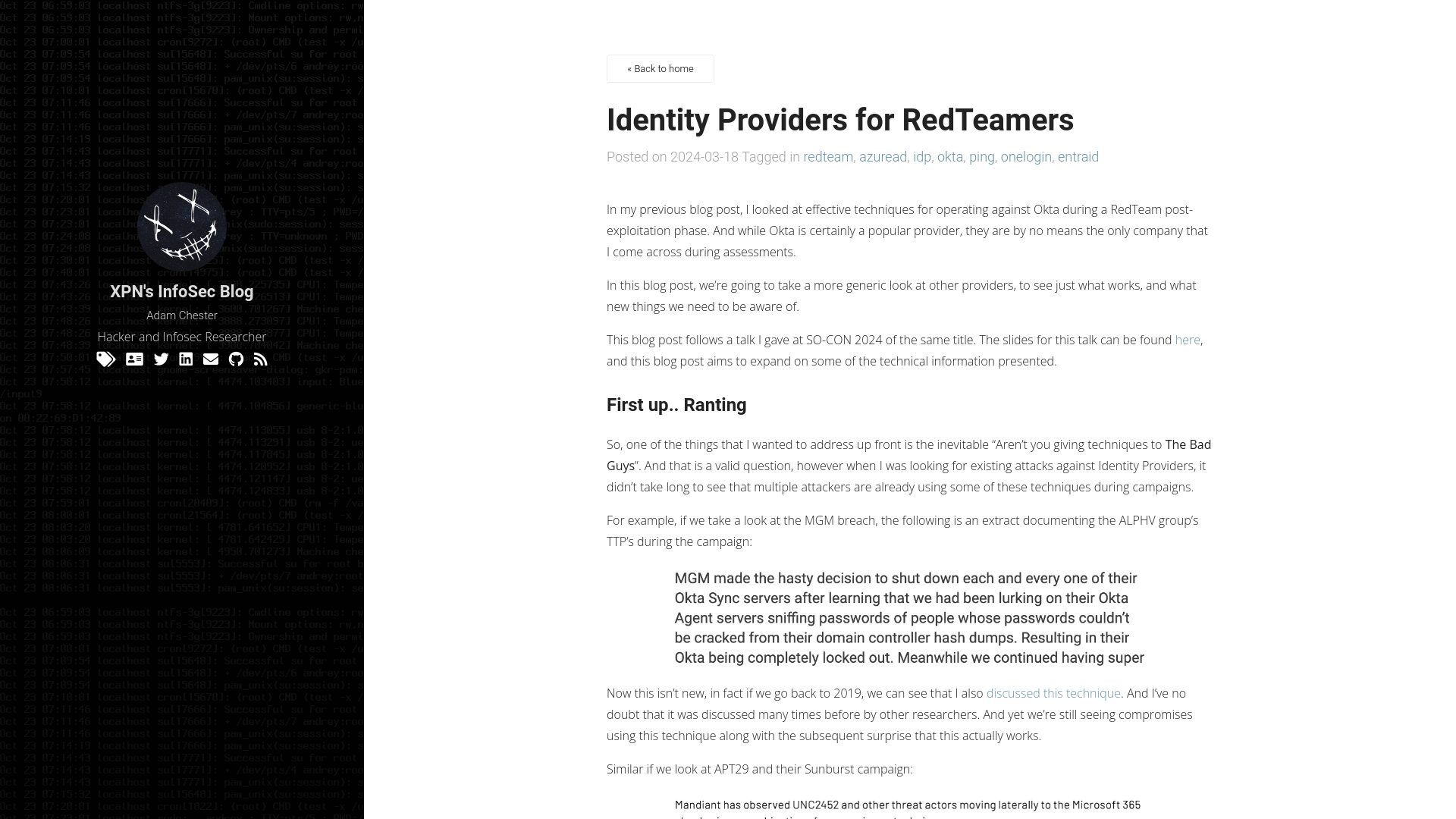Click the Twitter bird icon in sidebar
The width and height of the screenshot is (1456, 819).
[161, 359]
